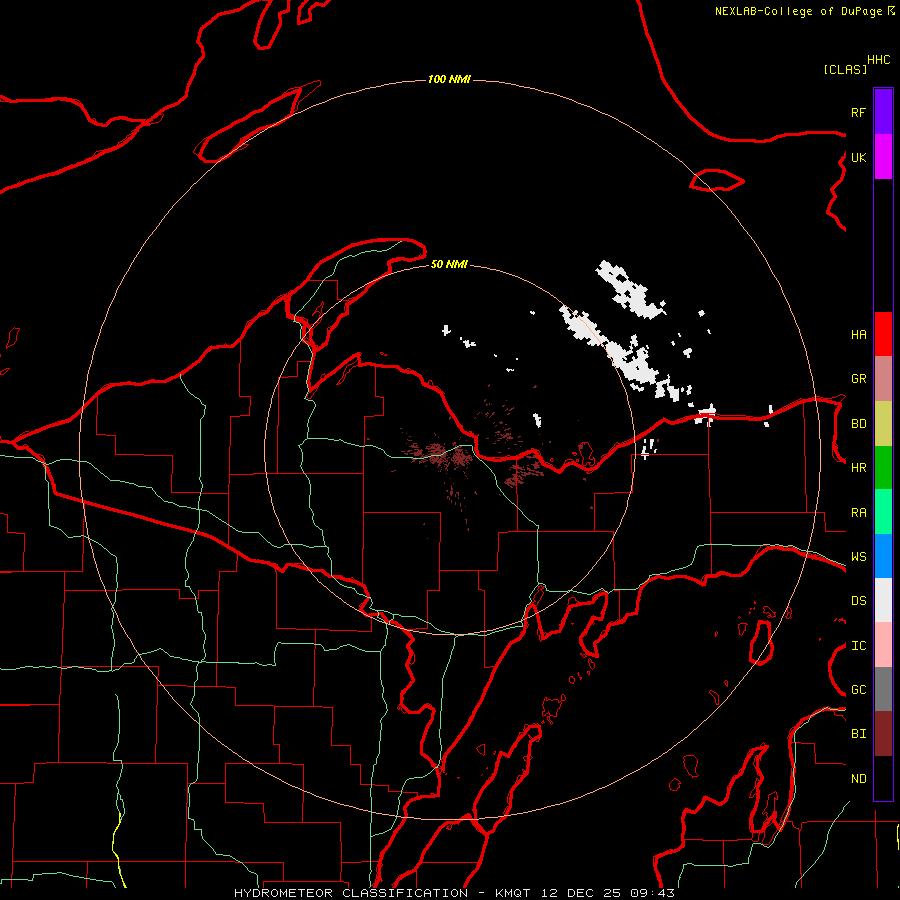Click the 'HYDROMETEOR CLASSIFICATION' title text

coord(351,893)
